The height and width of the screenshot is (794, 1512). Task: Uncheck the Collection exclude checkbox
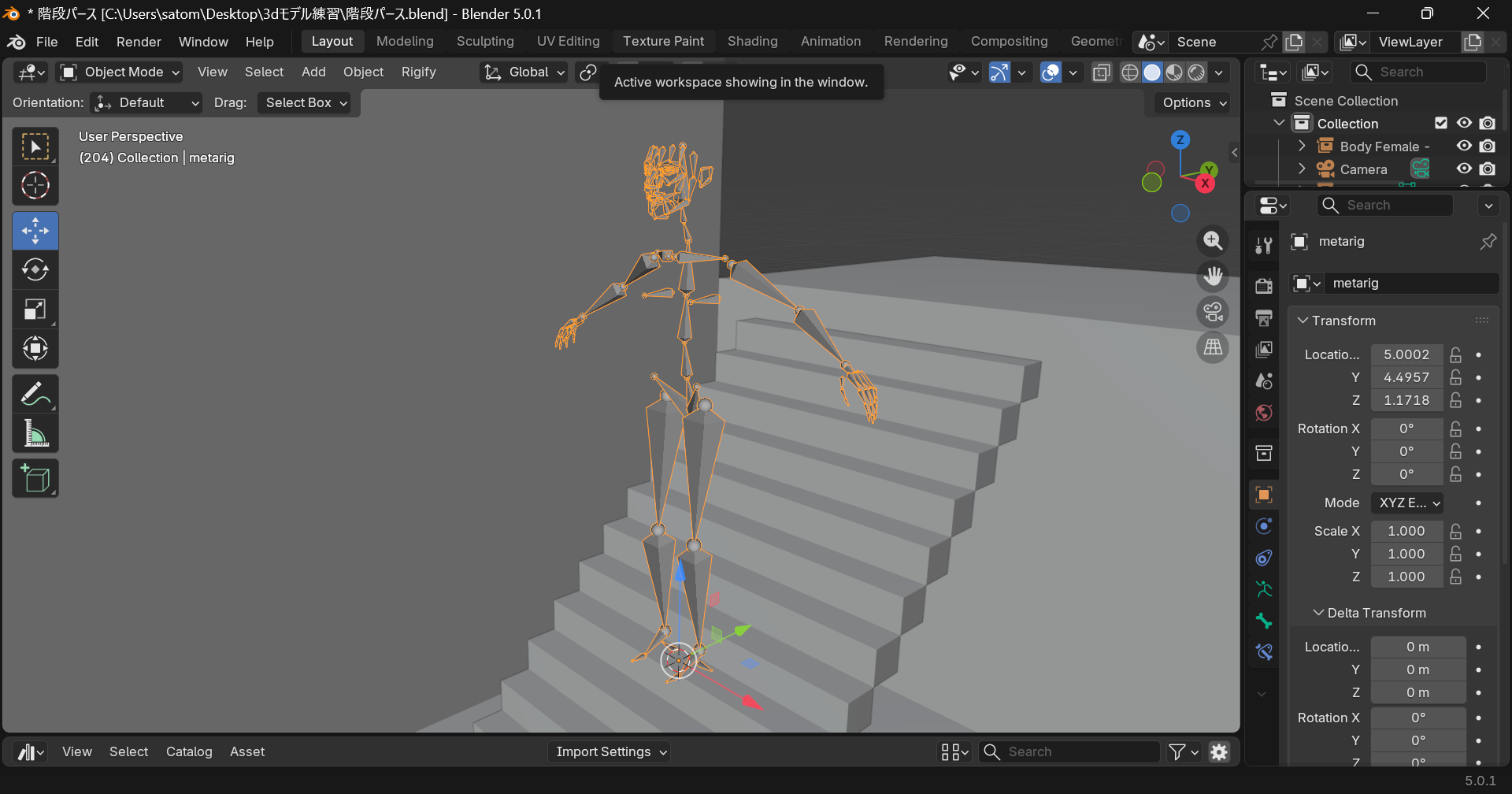(1441, 123)
